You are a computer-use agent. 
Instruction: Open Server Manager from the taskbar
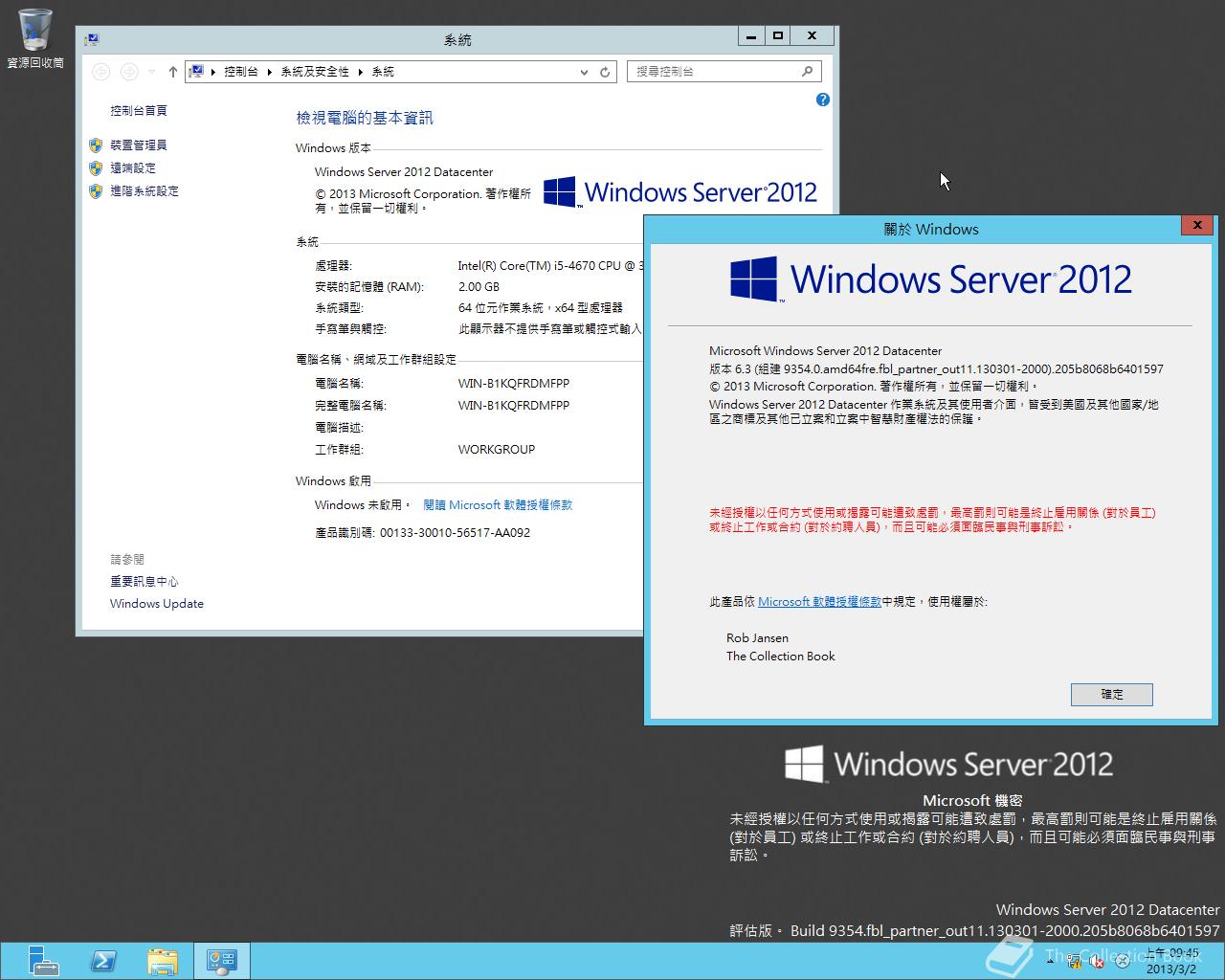42,961
